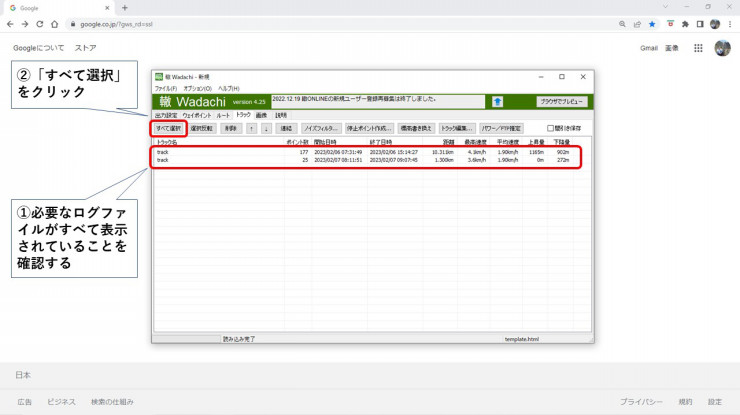
Task: Click the 停止ポイント作成... button
Action: tap(369, 128)
